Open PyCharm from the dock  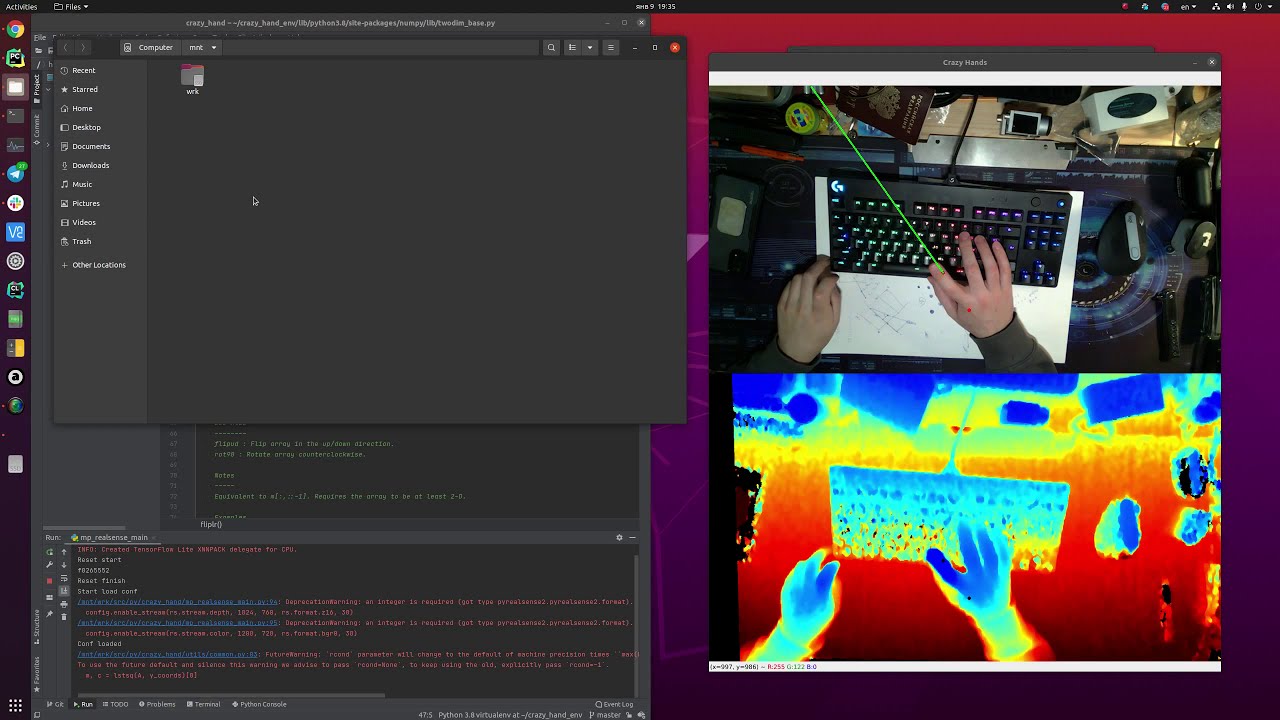15,58
